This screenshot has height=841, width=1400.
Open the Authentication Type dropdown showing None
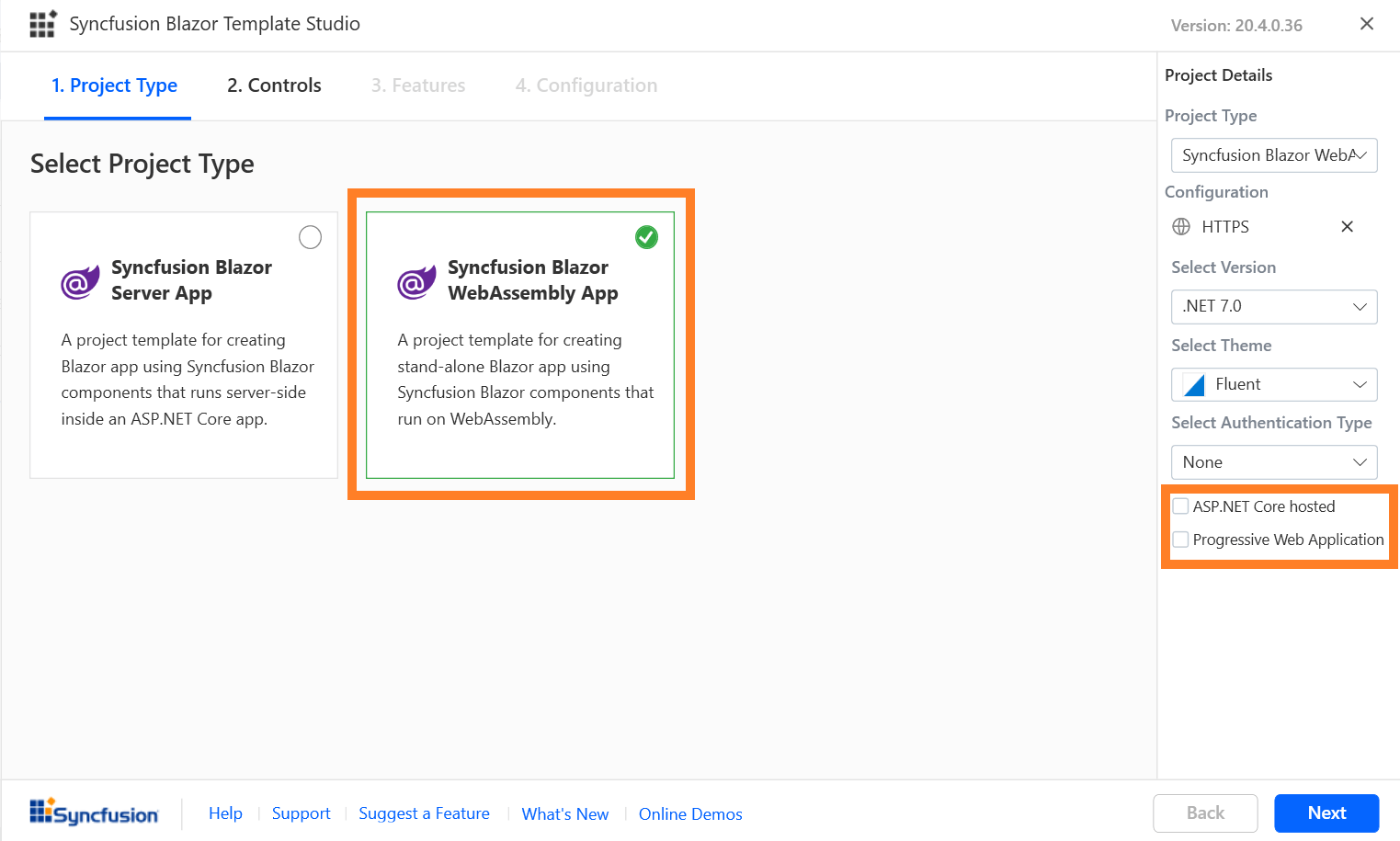click(x=1274, y=462)
